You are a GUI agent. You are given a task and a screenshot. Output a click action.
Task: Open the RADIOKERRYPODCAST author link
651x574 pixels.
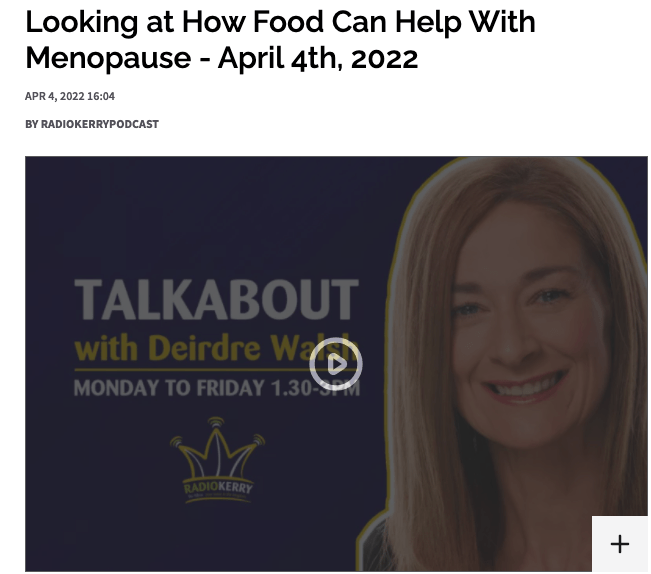click(100, 124)
